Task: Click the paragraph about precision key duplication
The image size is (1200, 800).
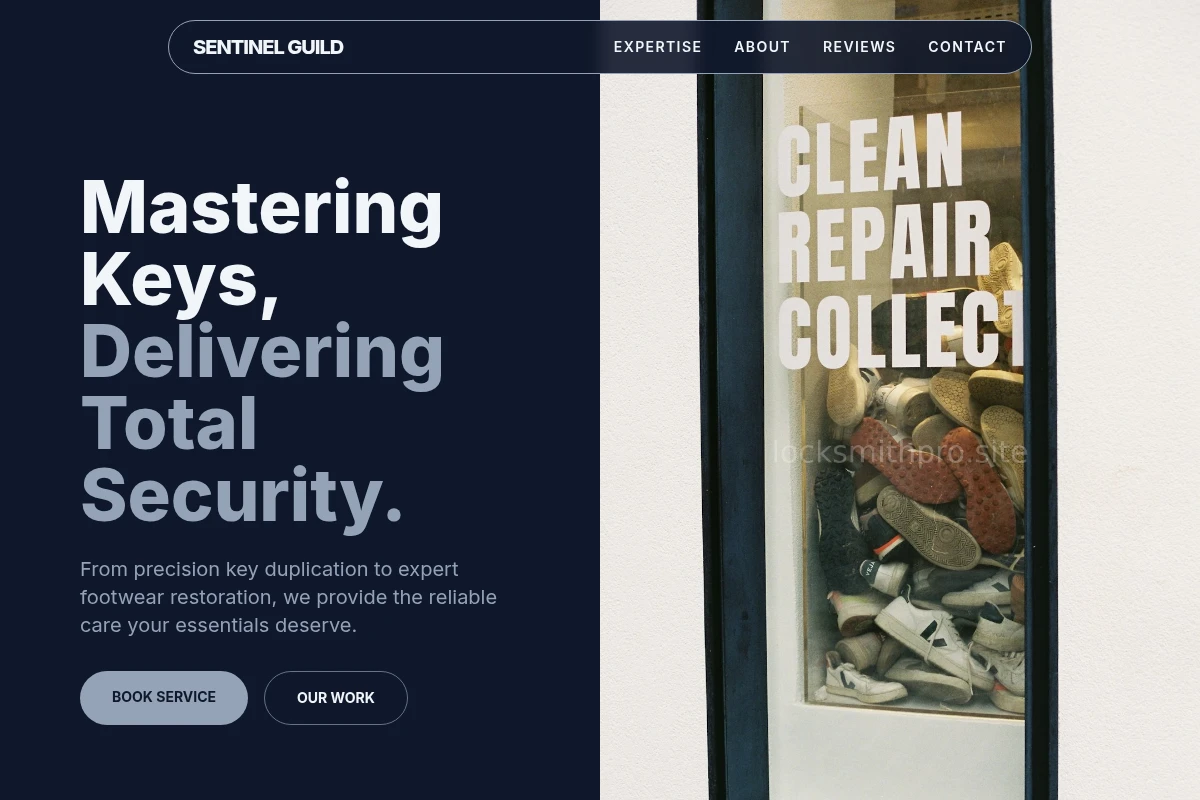Action: (x=289, y=597)
